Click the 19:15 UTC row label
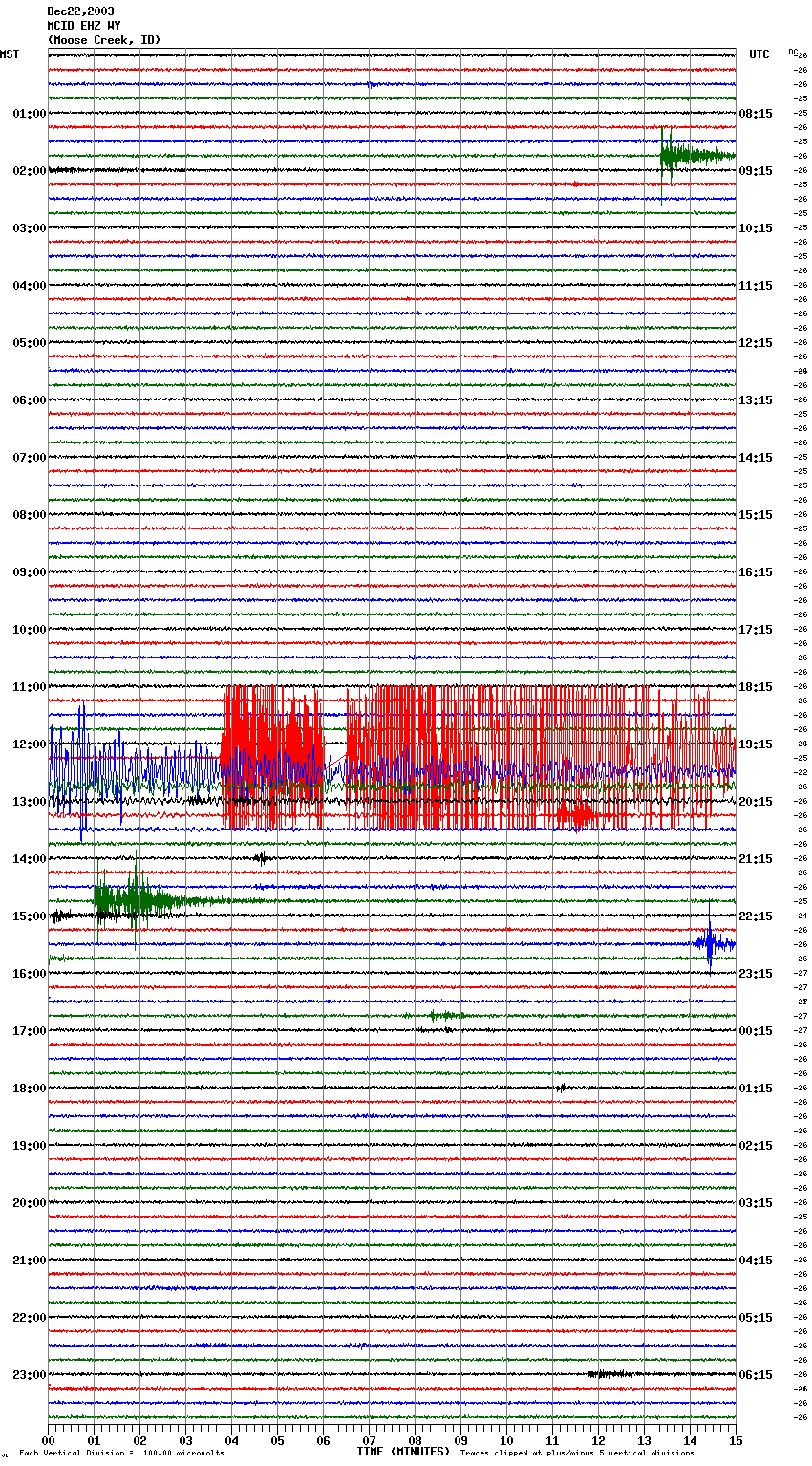812x1466 pixels. (x=756, y=744)
